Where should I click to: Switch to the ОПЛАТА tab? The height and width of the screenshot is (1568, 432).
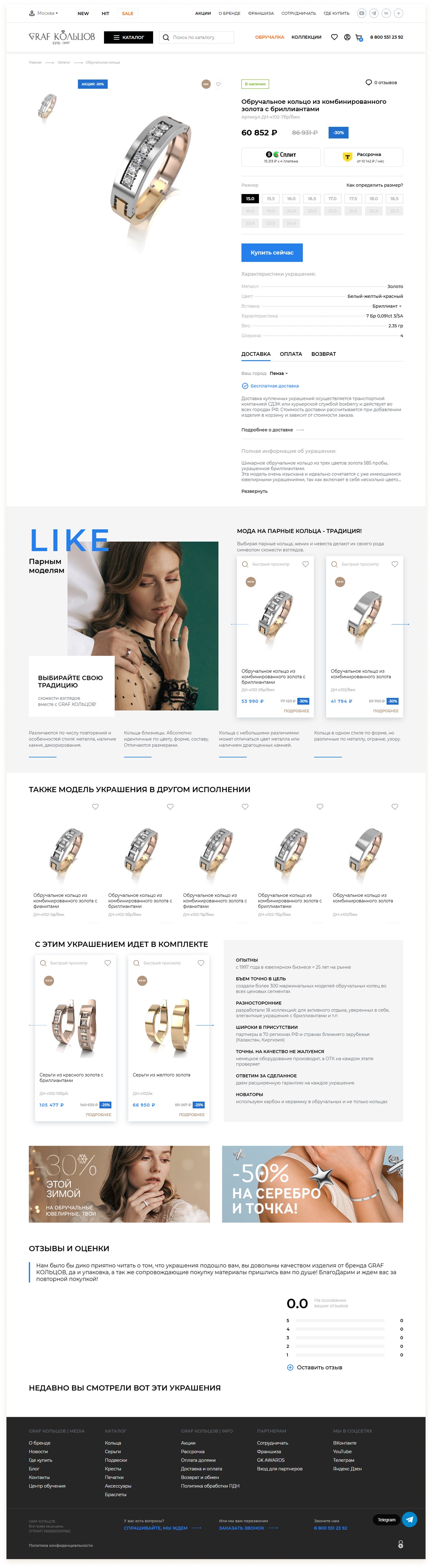291,354
